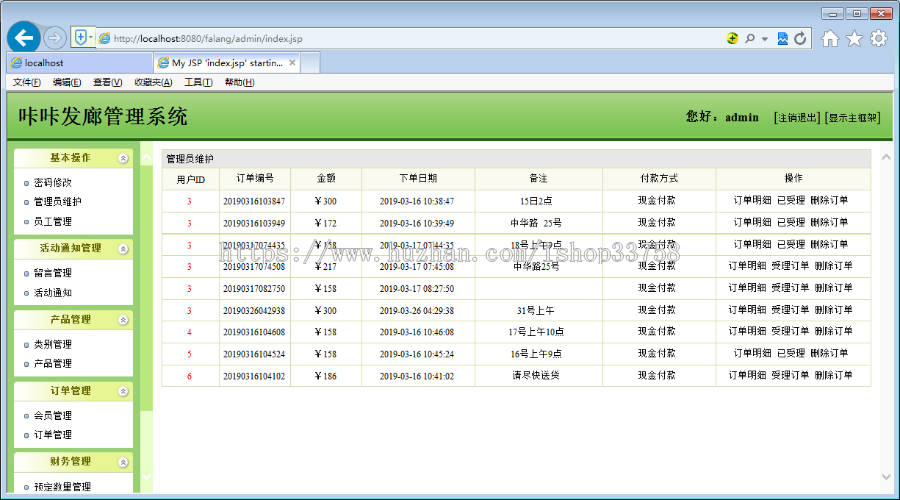Click the 注销退出 logout link

[x=797, y=118]
